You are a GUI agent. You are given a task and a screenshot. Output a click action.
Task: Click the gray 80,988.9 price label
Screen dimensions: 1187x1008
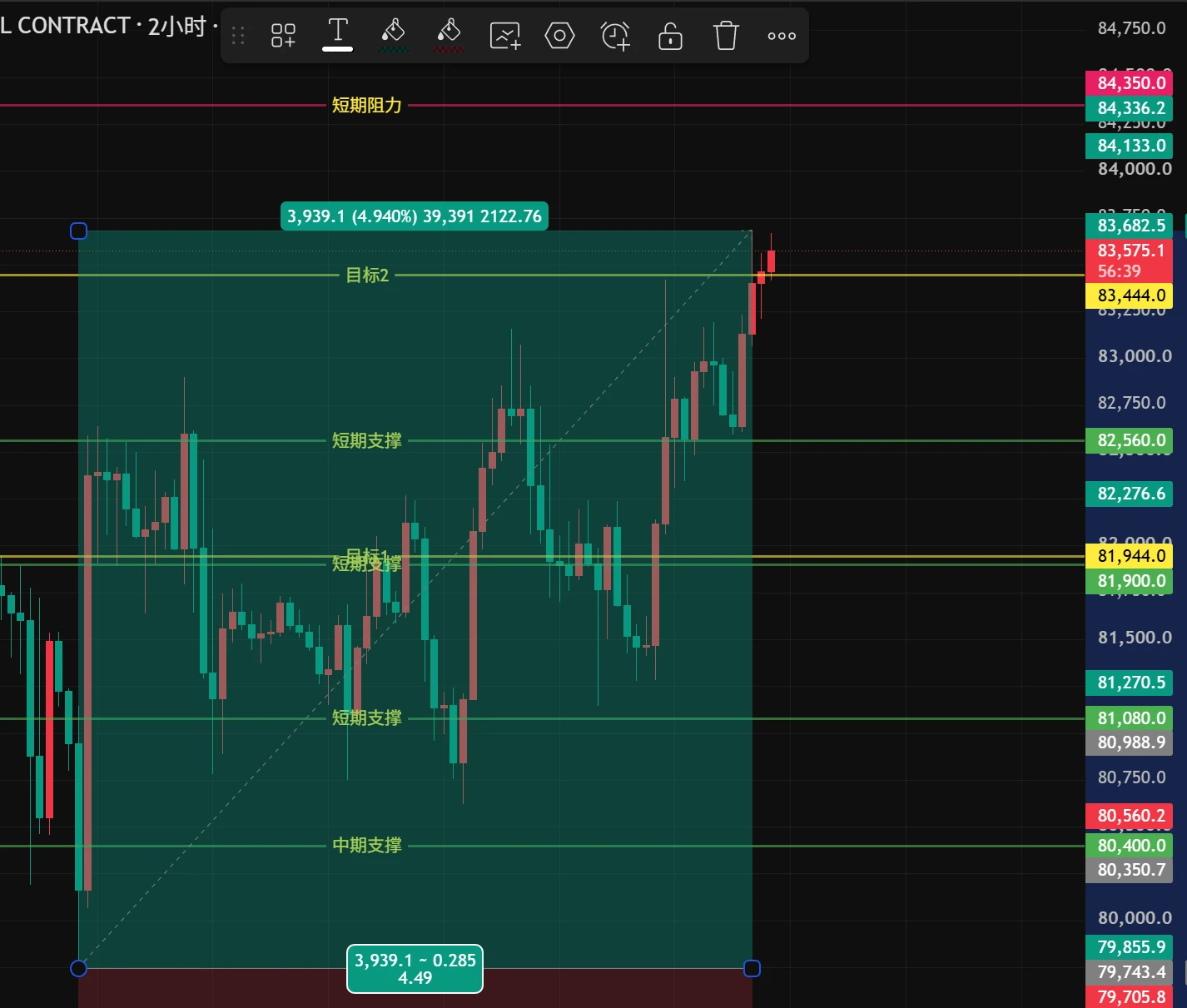(x=1130, y=742)
